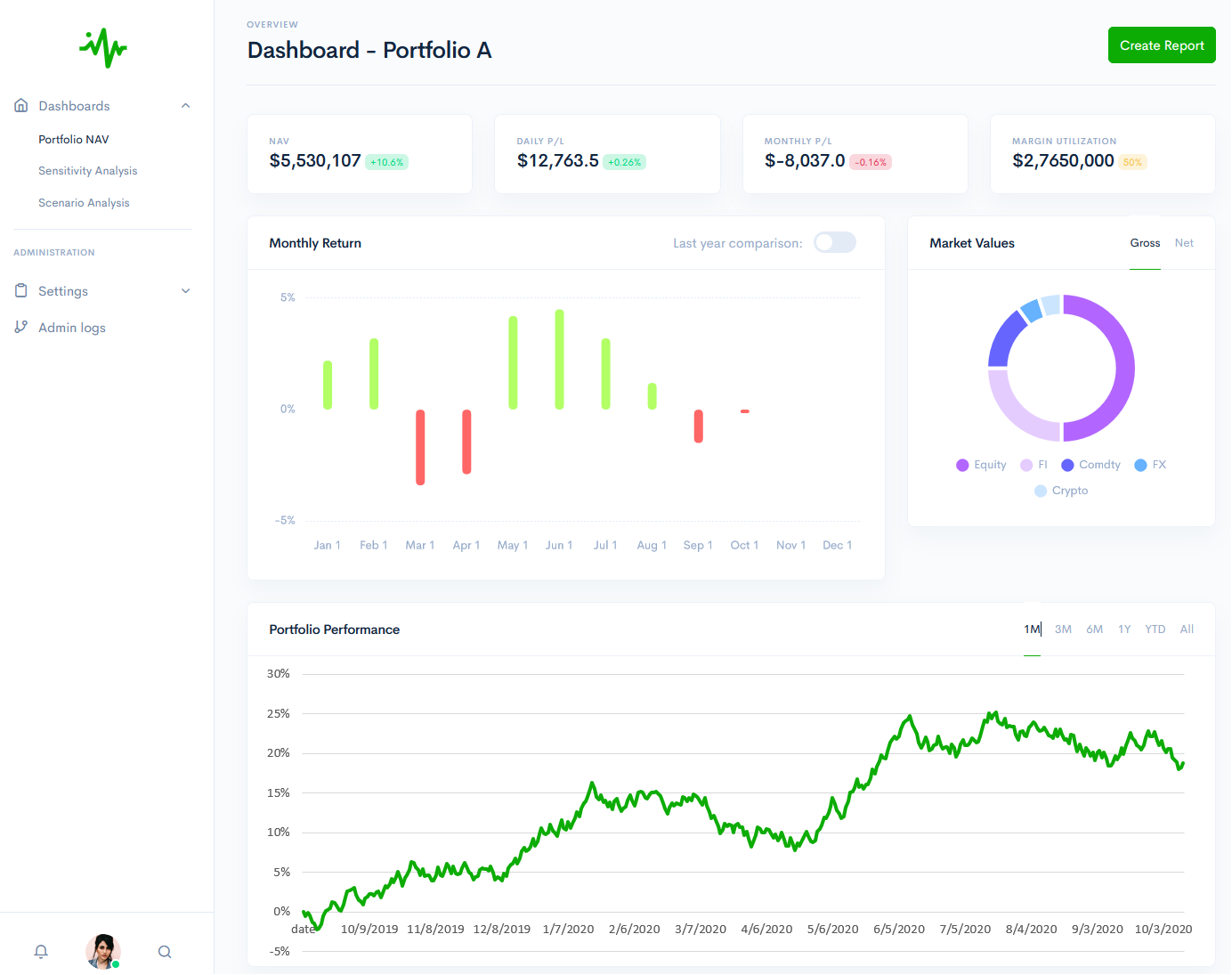Click the Settings clipboard icon

click(x=21, y=291)
